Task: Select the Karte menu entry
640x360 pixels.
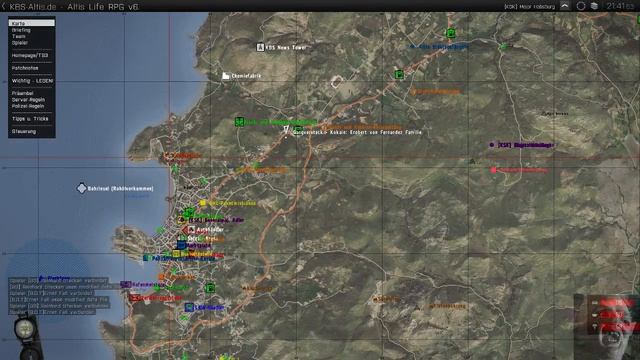Action: pos(31,23)
